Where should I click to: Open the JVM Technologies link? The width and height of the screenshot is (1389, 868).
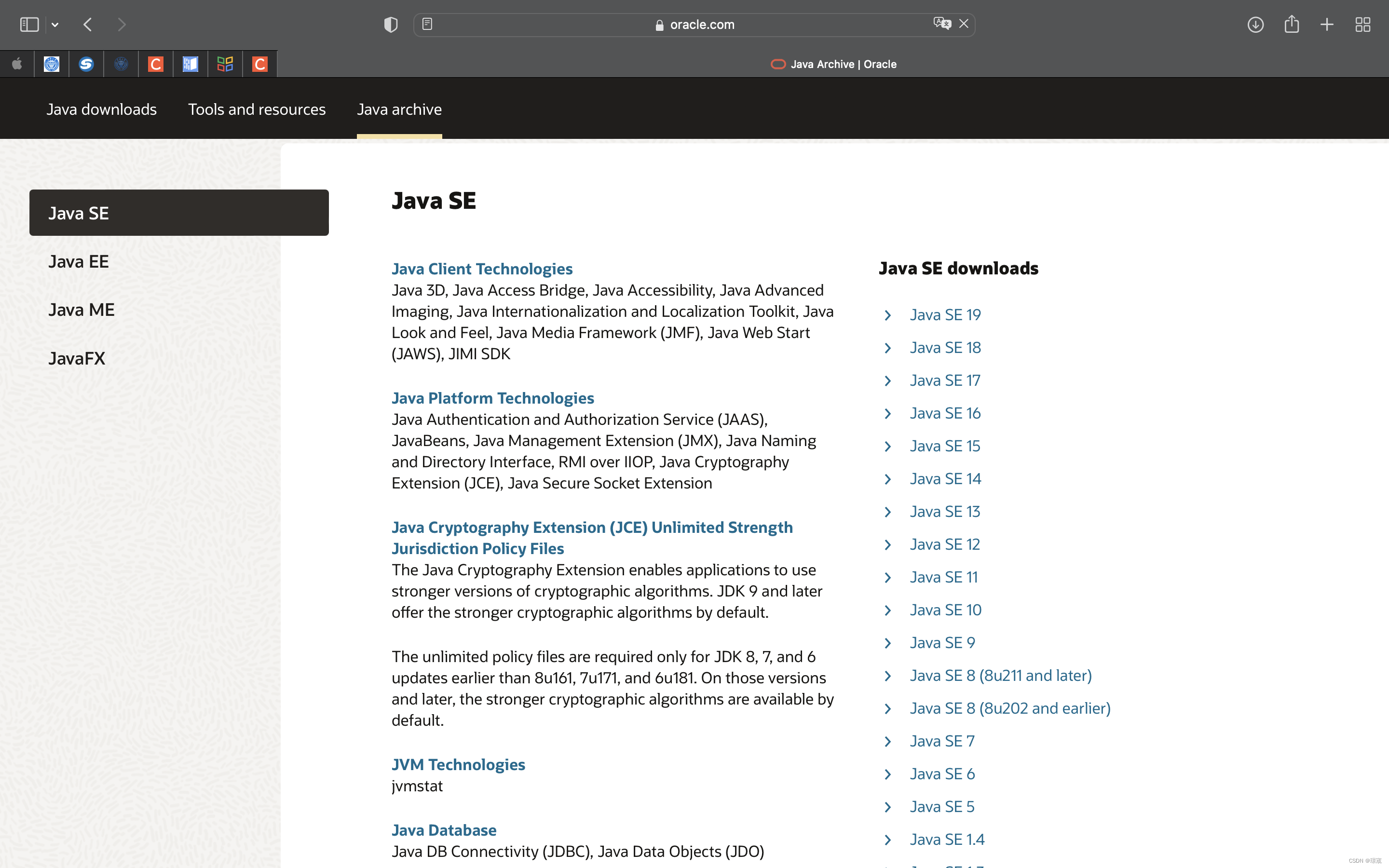[458, 765]
